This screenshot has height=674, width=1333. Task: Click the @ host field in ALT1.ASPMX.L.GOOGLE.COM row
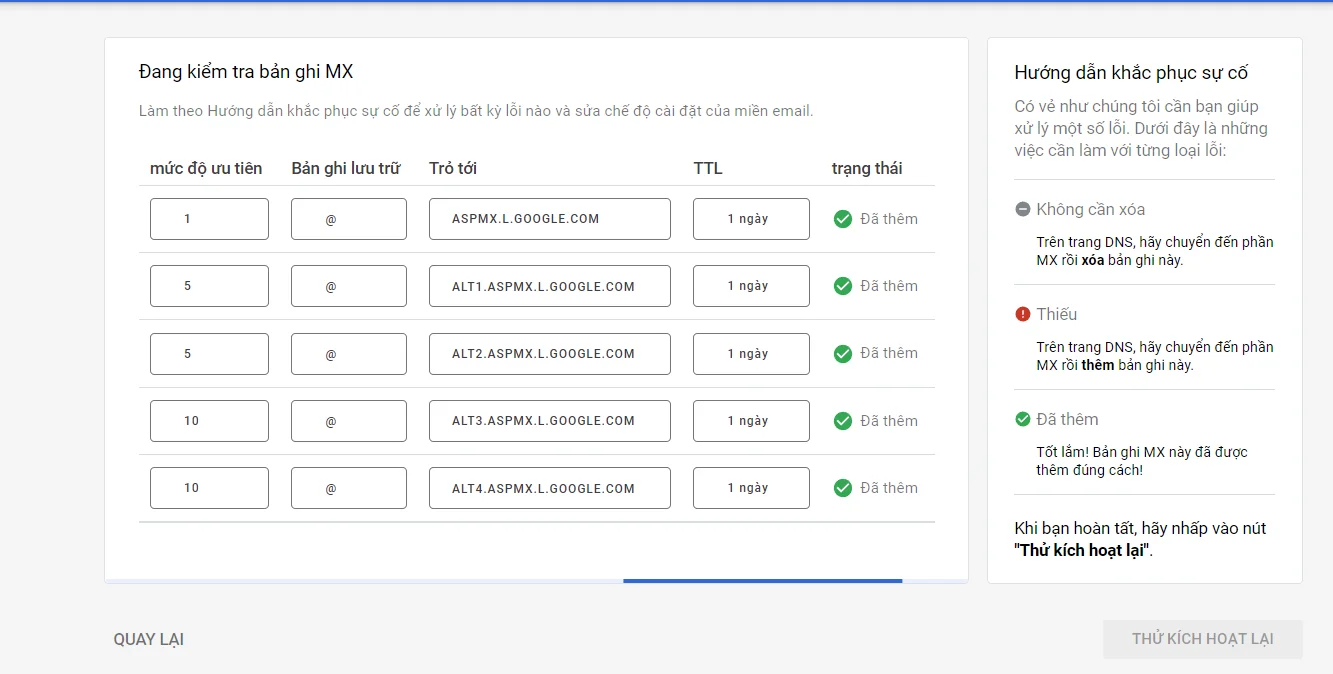(349, 286)
